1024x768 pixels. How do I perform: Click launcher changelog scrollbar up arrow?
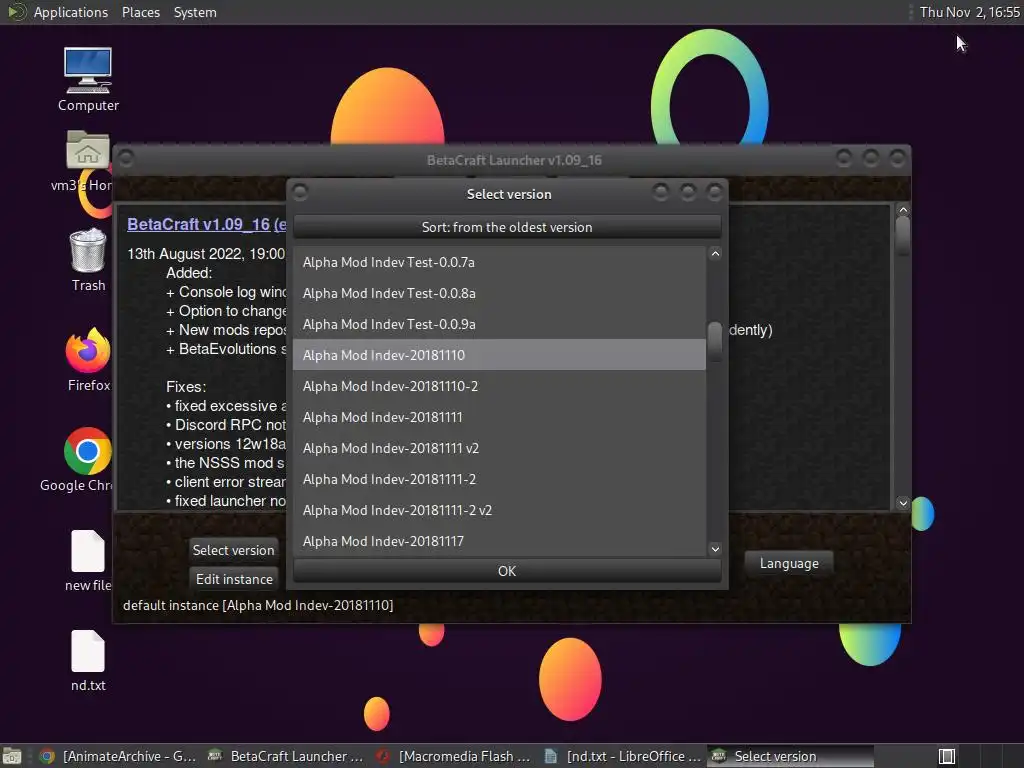pos(903,210)
